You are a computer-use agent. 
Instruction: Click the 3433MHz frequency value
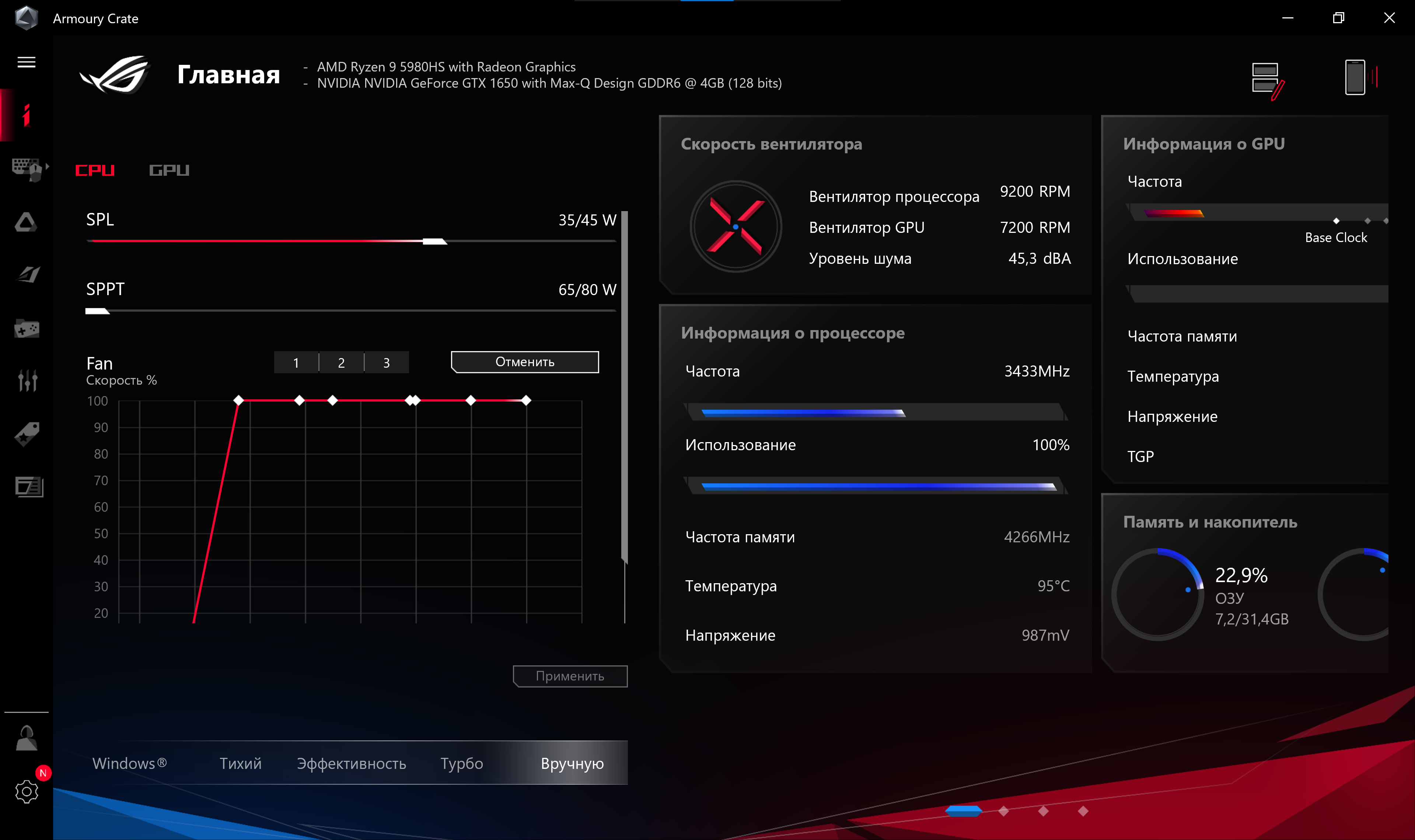(x=1036, y=371)
